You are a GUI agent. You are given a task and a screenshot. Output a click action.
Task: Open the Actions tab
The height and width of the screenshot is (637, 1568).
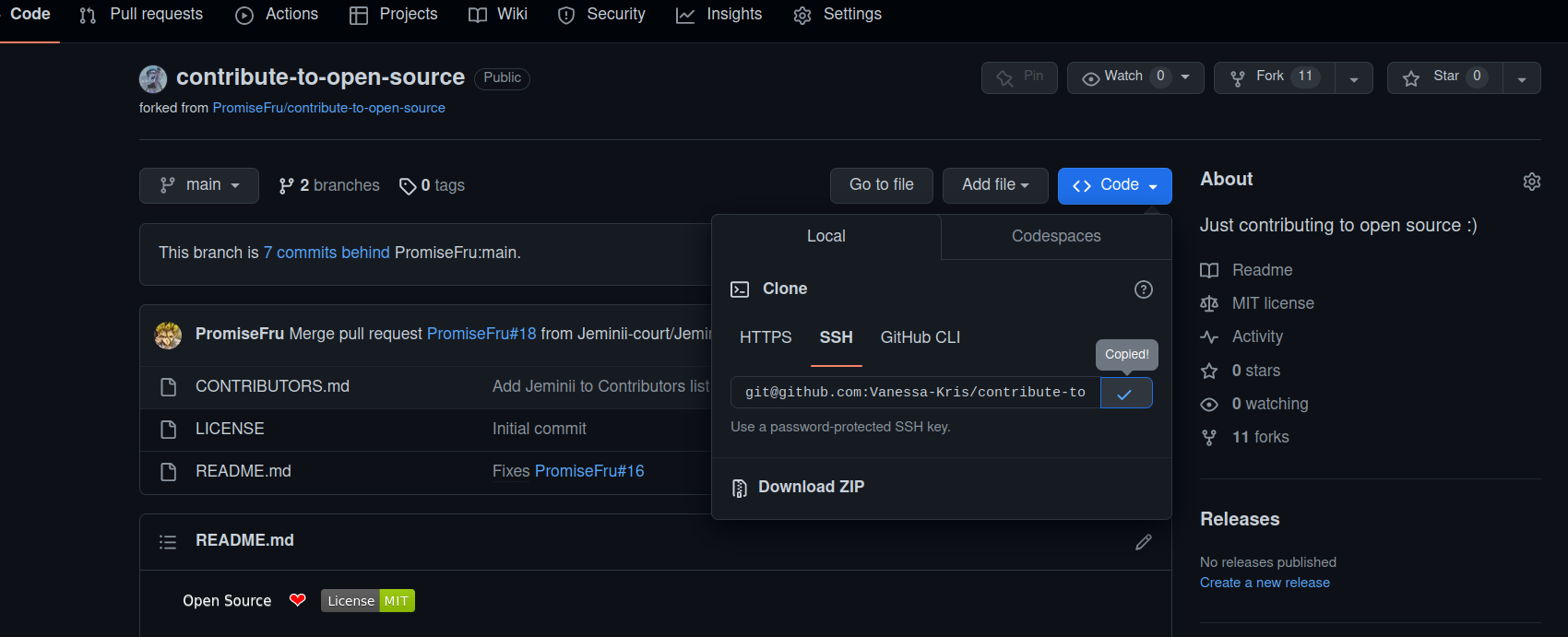pyautogui.click(x=277, y=15)
